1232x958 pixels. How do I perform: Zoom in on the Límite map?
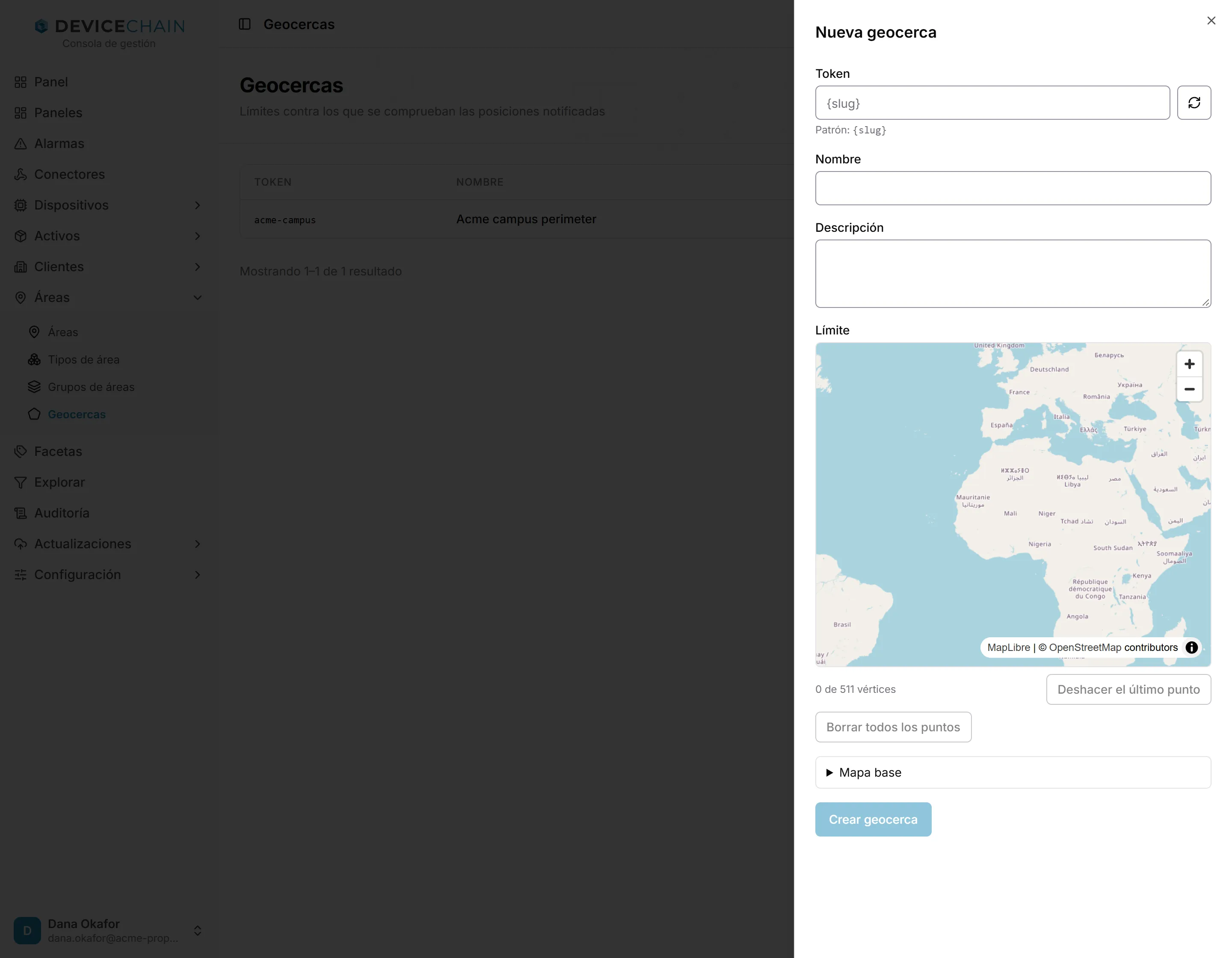1189,364
